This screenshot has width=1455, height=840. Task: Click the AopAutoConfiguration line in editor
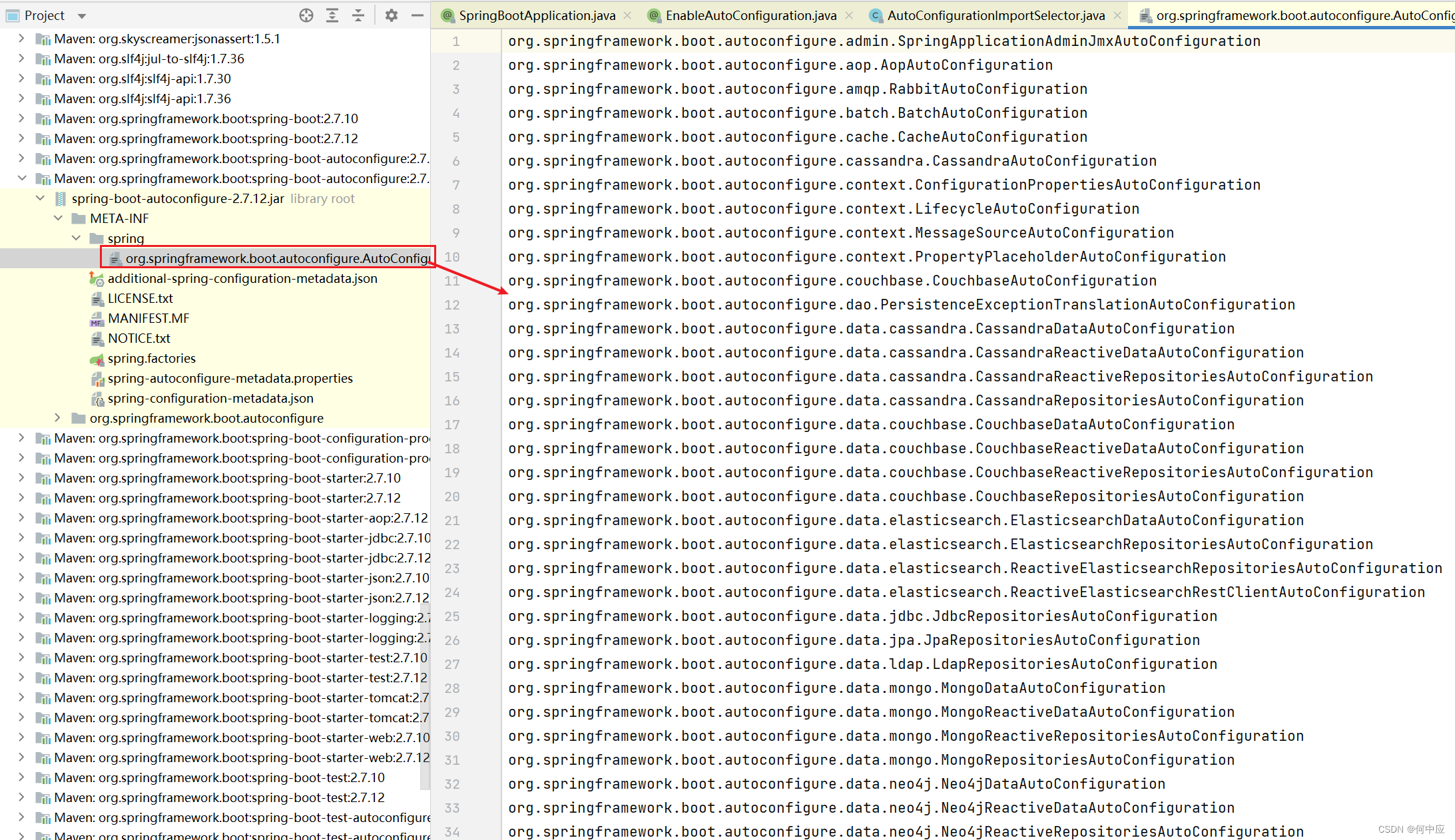(780, 65)
